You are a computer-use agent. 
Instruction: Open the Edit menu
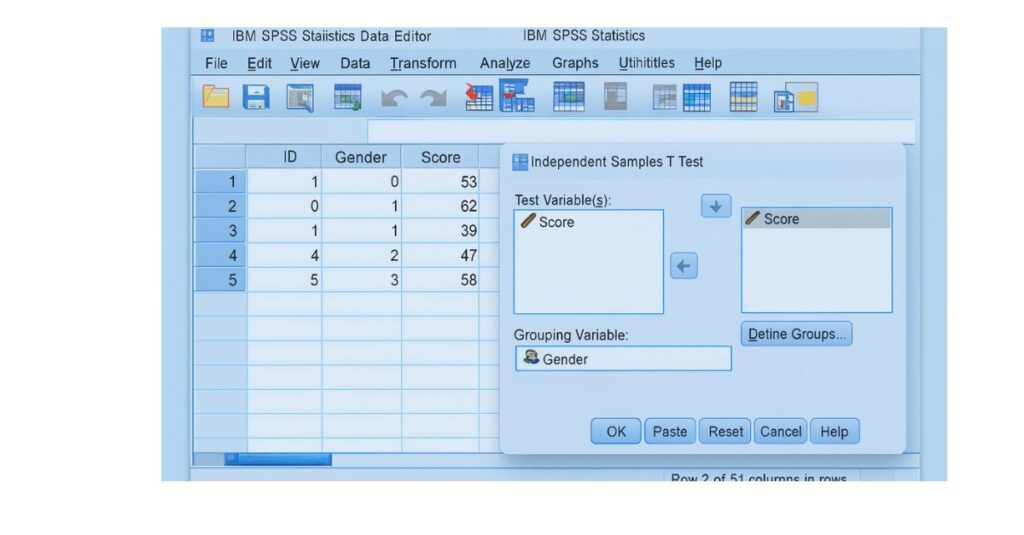coord(259,63)
